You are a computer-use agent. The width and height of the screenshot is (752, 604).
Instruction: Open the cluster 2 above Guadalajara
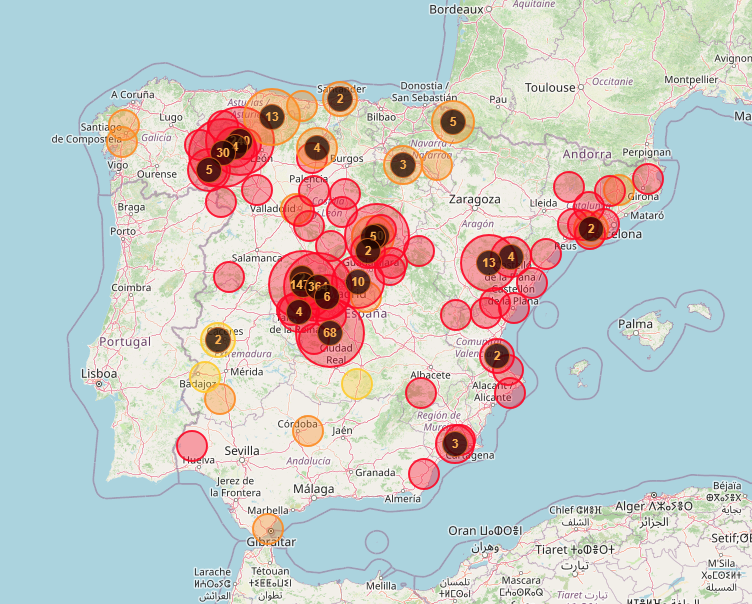tap(368, 250)
